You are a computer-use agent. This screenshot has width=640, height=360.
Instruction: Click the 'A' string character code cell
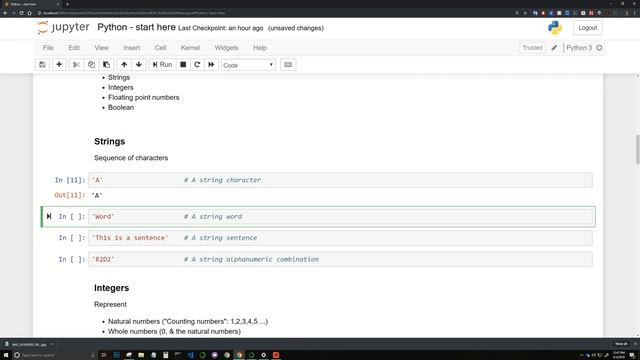click(340, 180)
